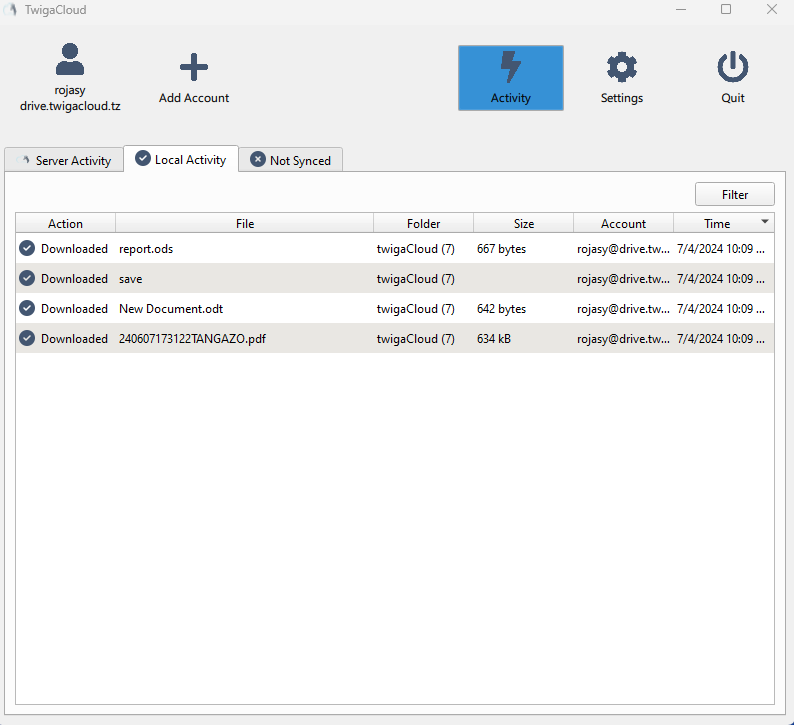The width and height of the screenshot is (794, 725).
Task: Click twigaCloud (7) folder in TANGAZO.pdf row
Action: point(416,339)
